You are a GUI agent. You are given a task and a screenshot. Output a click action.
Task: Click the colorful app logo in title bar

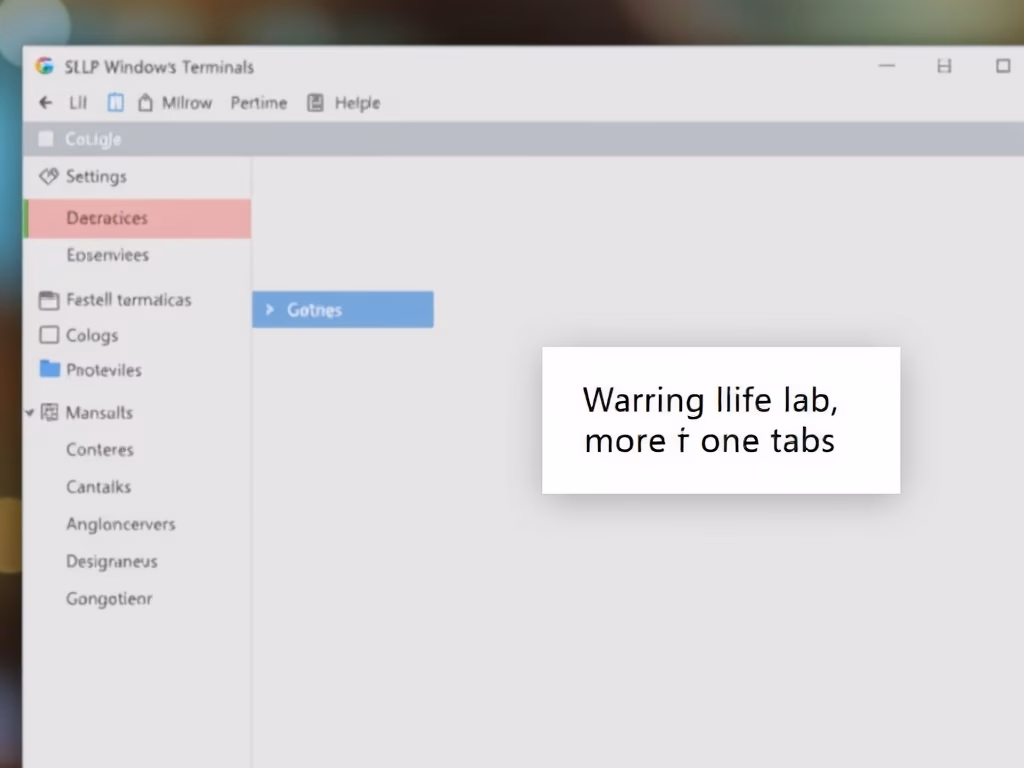point(44,67)
